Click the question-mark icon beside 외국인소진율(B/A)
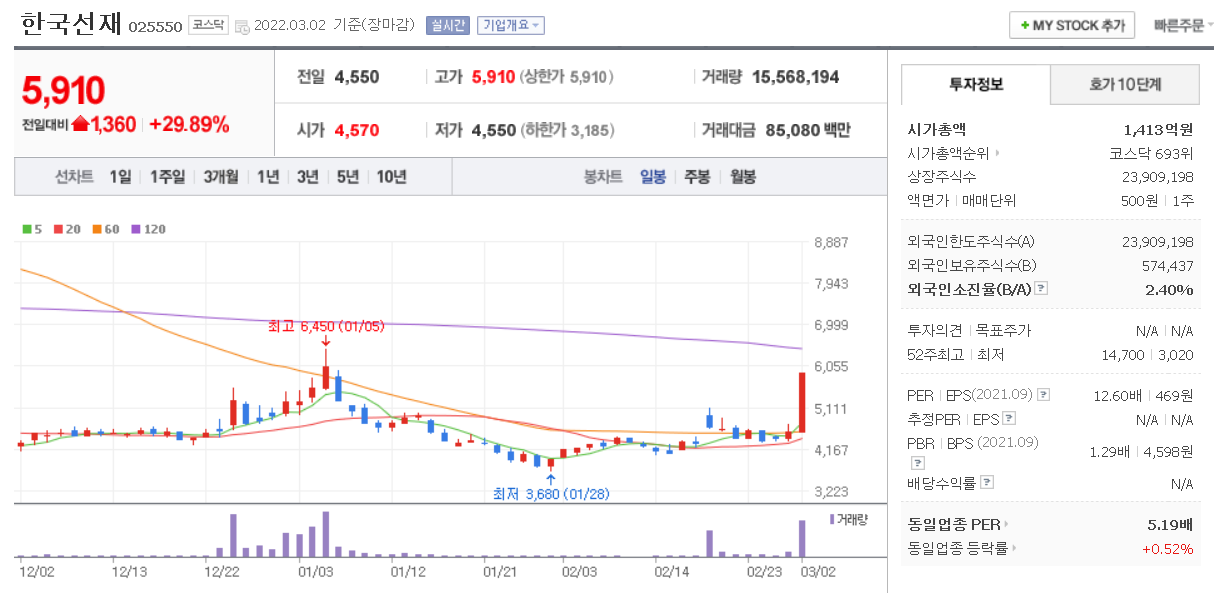Screen dimensions: 1217x593 [1041, 288]
